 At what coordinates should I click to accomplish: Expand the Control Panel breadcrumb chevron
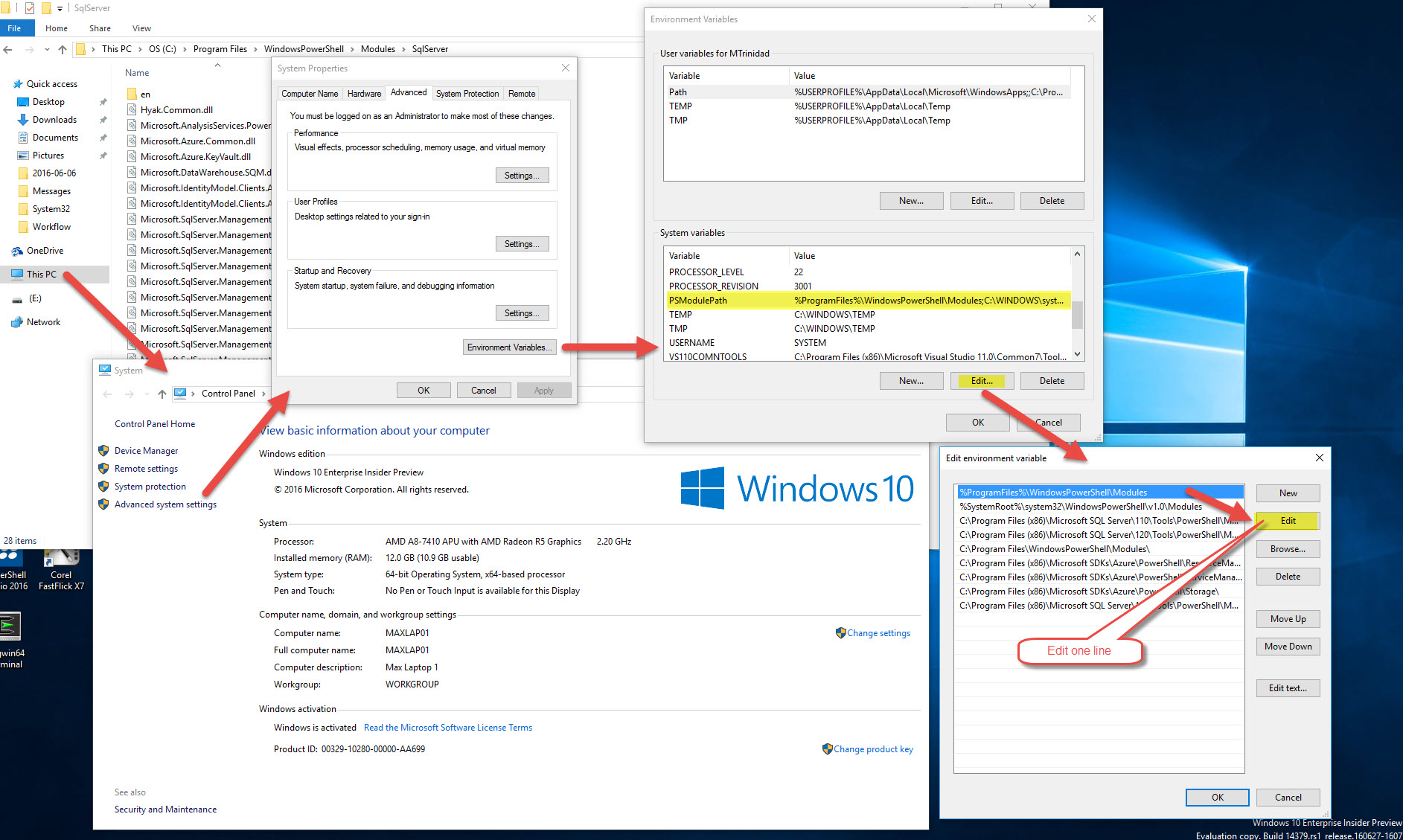click(263, 394)
